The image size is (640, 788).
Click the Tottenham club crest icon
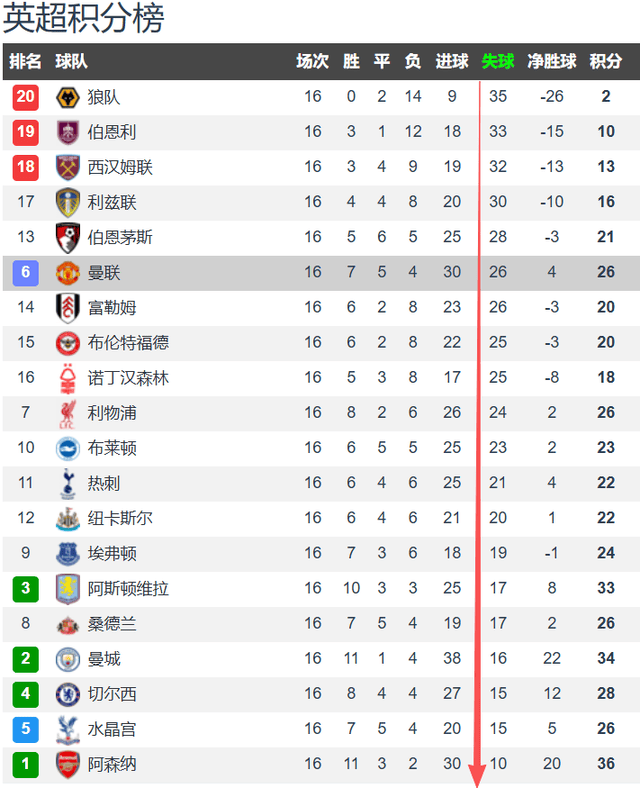click(x=68, y=483)
